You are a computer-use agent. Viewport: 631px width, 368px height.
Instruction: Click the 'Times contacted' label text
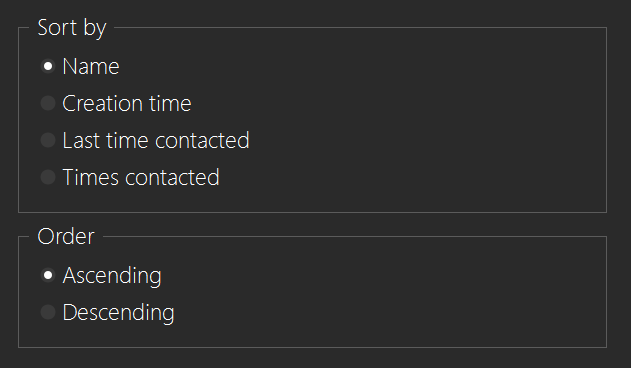(x=141, y=178)
